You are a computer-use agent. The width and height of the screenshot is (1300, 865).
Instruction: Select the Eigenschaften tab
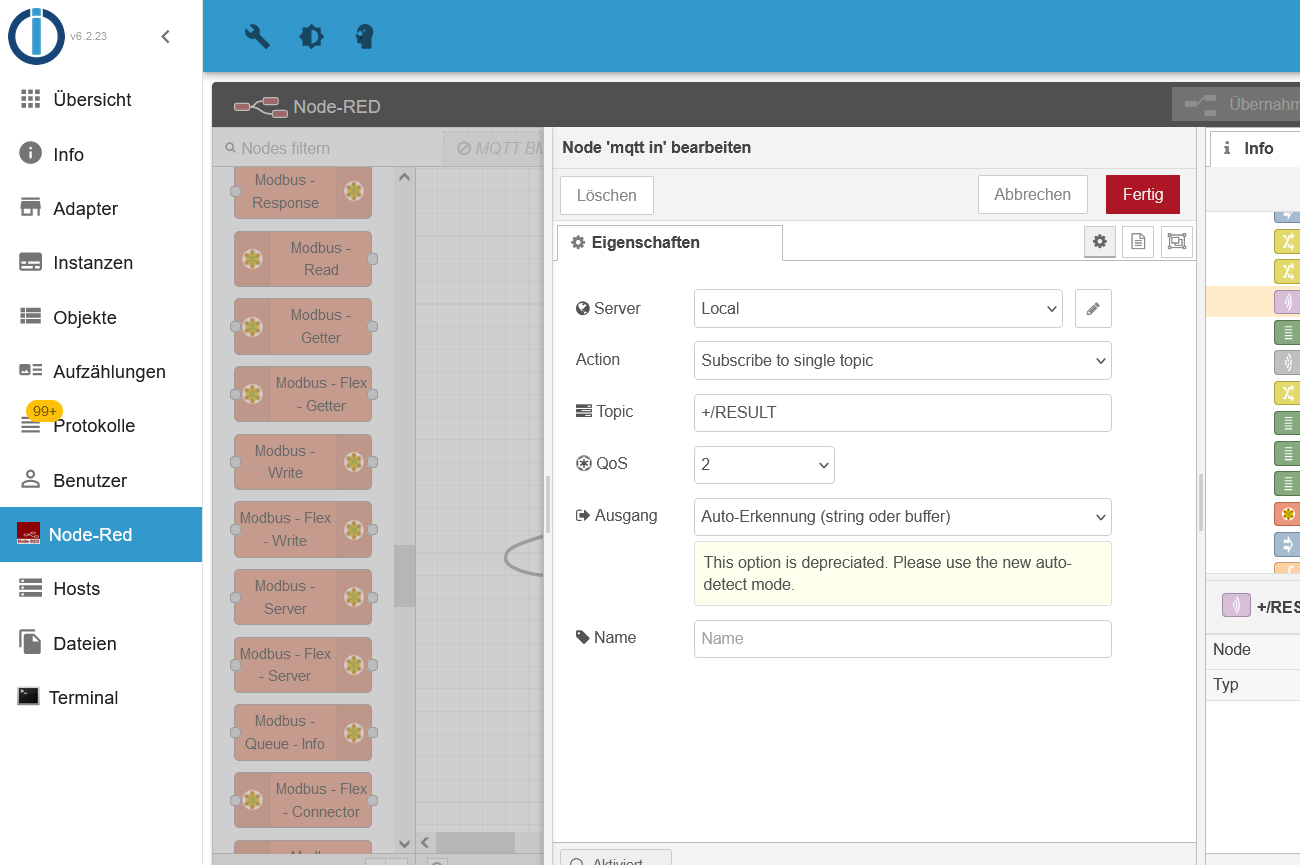coord(670,242)
